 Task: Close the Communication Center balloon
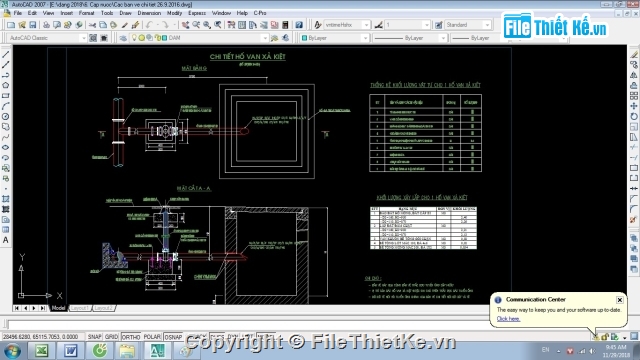tap(620, 300)
